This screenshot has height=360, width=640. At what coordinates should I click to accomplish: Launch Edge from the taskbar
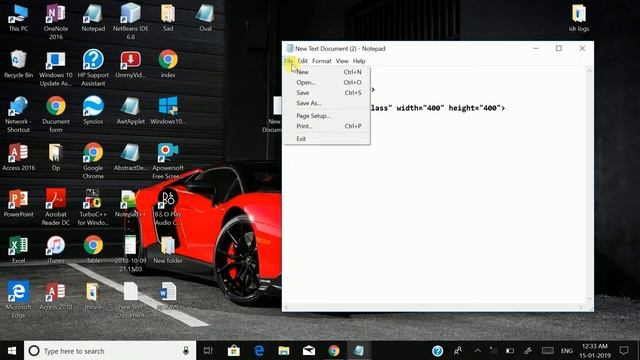pos(259,351)
